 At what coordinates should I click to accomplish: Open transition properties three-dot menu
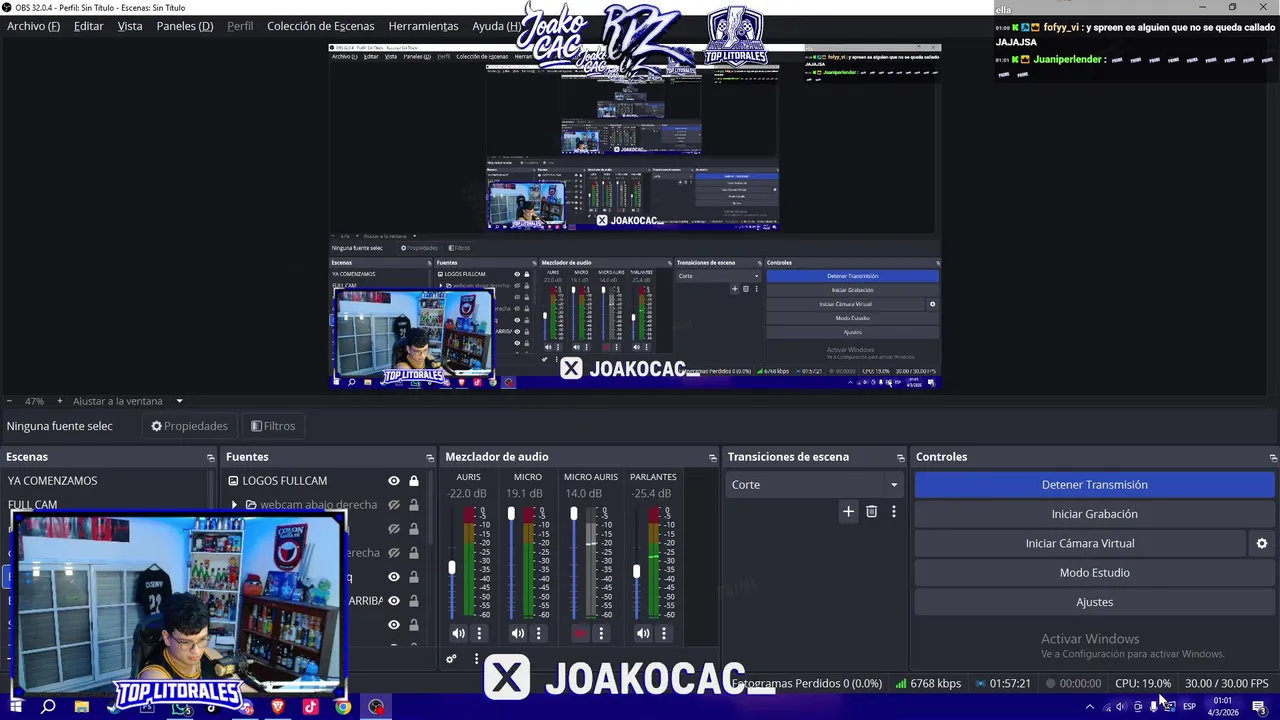(x=894, y=511)
